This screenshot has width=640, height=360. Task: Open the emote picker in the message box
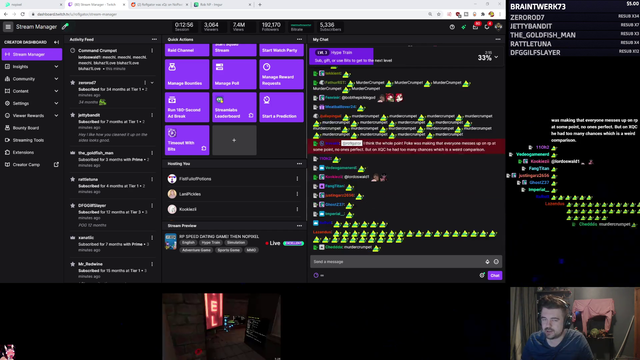pyautogui.click(x=496, y=262)
